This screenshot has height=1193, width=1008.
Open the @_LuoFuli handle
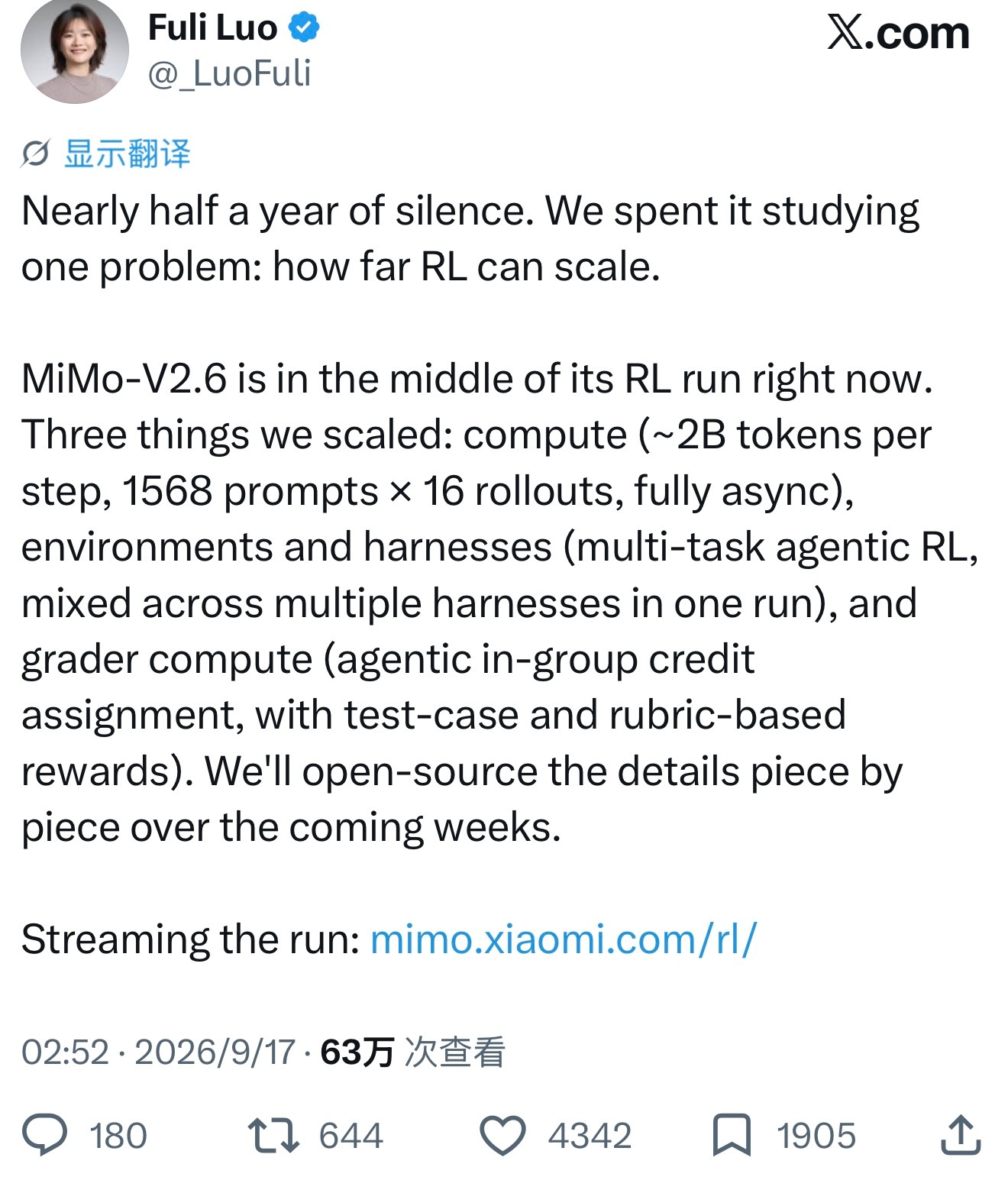229,74
